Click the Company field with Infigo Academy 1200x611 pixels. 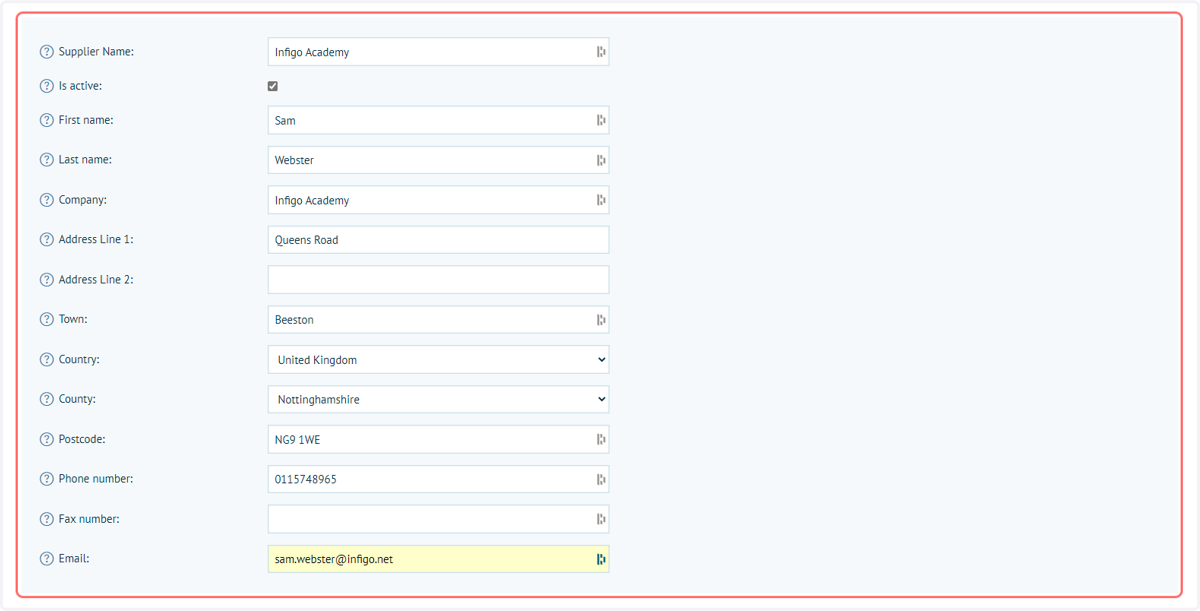(x=438, y=200)
